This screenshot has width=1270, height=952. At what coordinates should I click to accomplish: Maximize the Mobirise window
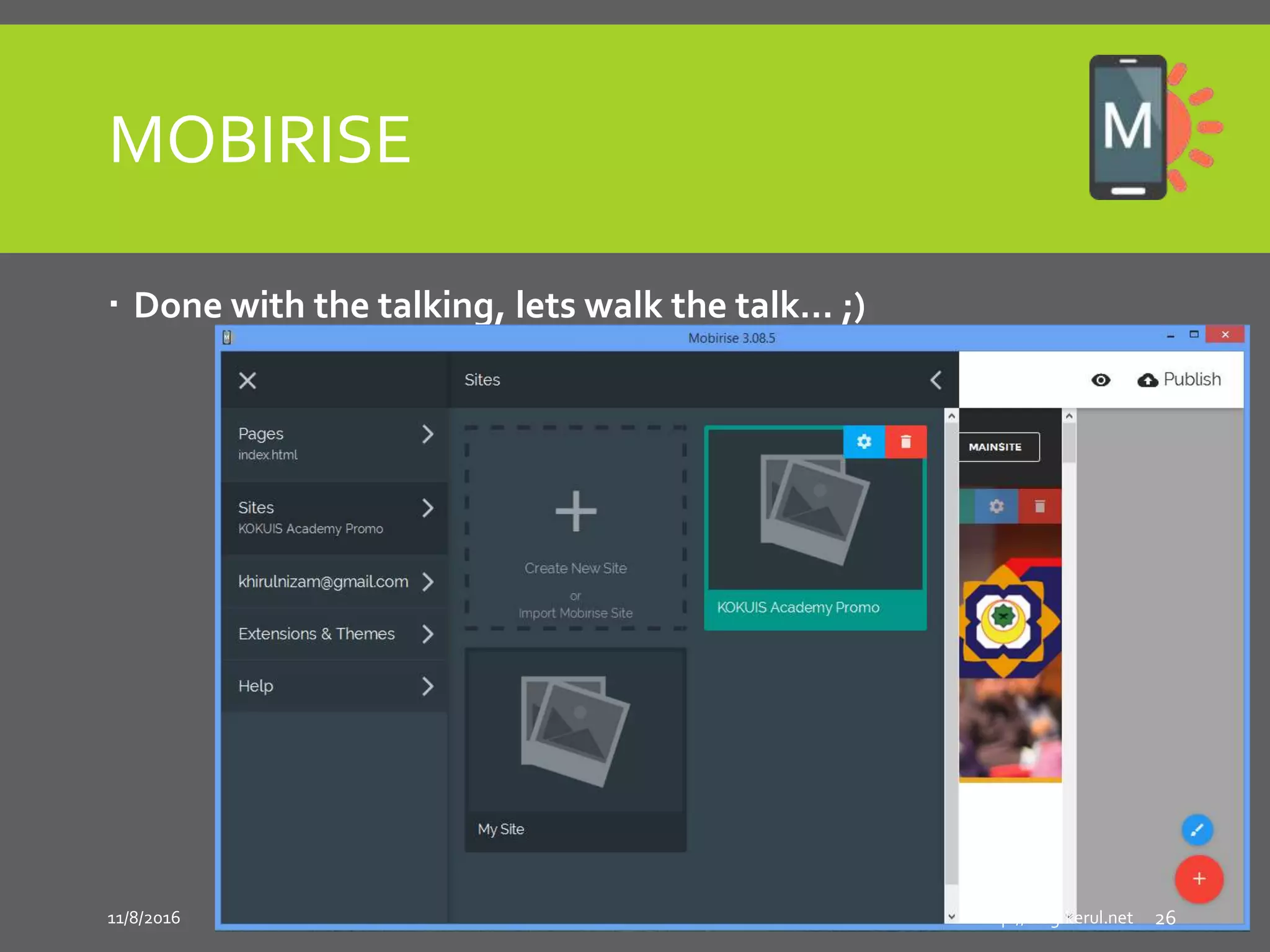(x=1194, y=335)
